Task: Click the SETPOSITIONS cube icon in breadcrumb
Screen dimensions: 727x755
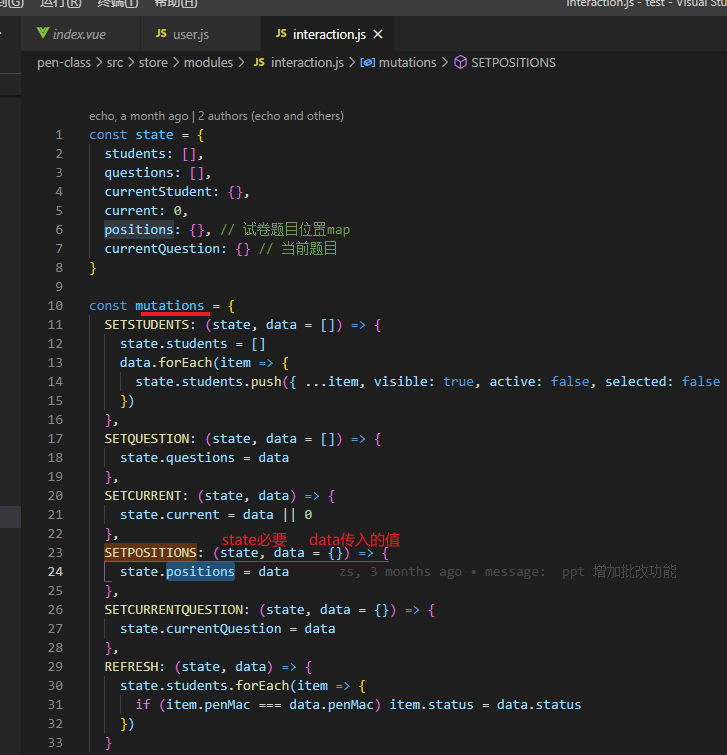Action: (x=460, y=62)
